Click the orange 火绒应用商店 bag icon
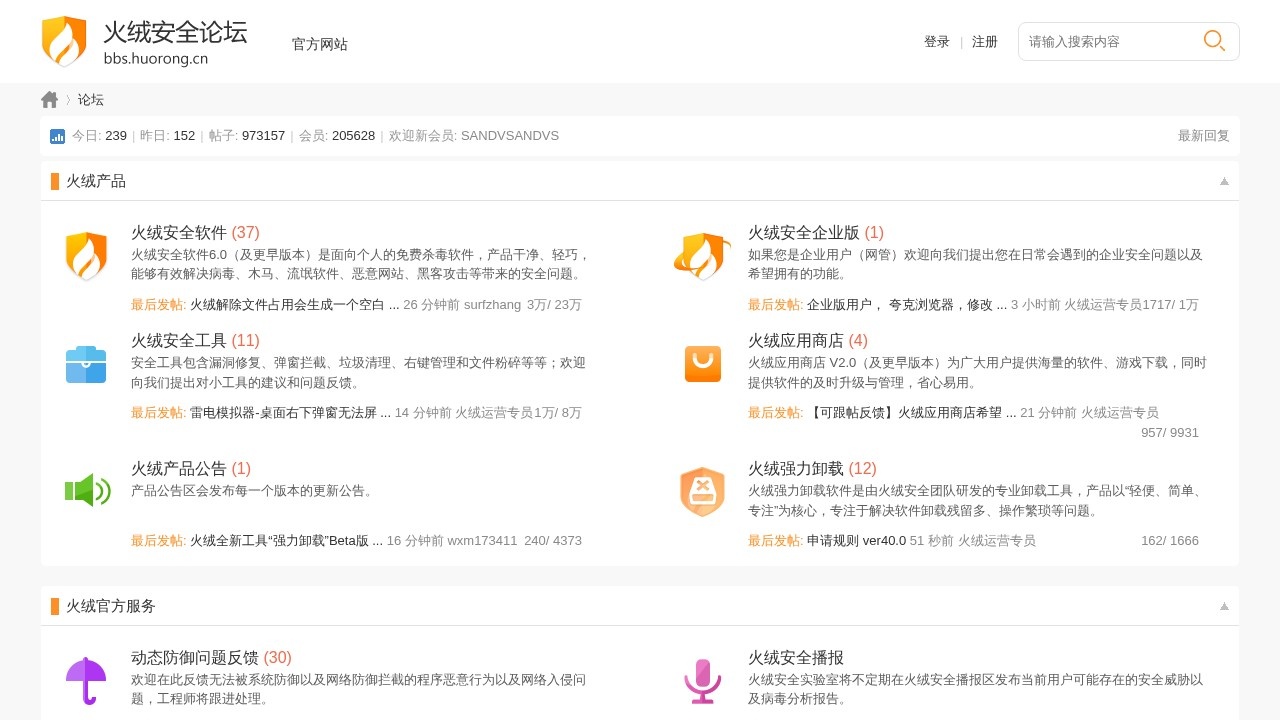Viewport: 1280px width, 720px height. pos(702,364)
